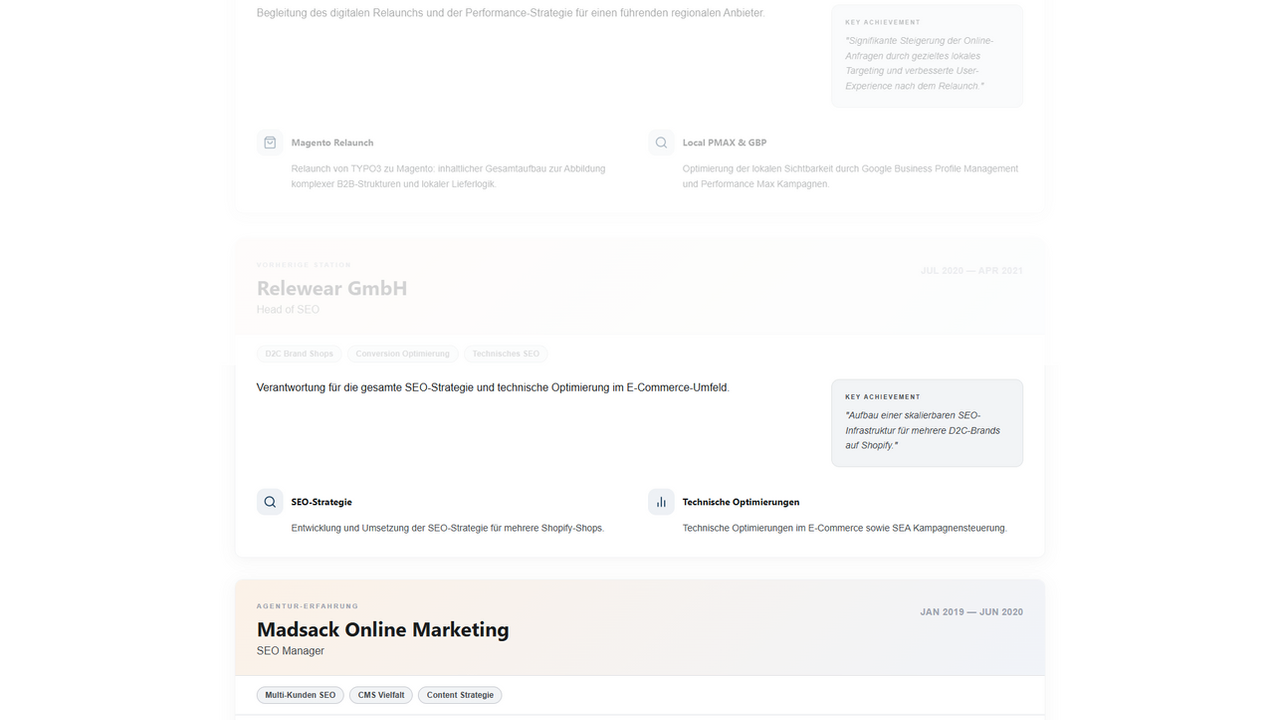
Task: Click the Optimierung der lokalen Sichtbarkeit description
Action: (851, 176)
